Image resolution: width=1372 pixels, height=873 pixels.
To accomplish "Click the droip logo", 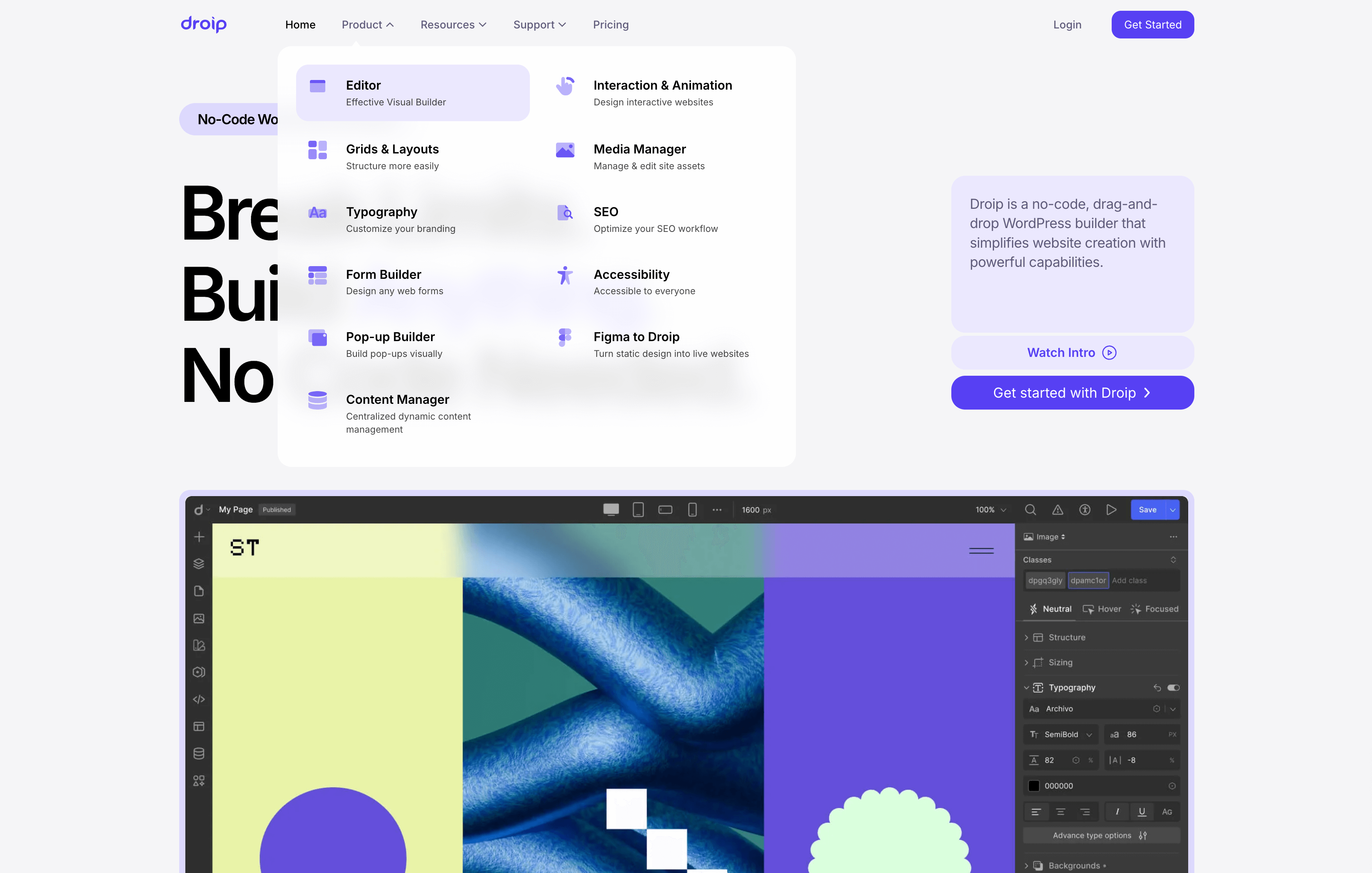I will pyautogui.click(x=203, y=24).
